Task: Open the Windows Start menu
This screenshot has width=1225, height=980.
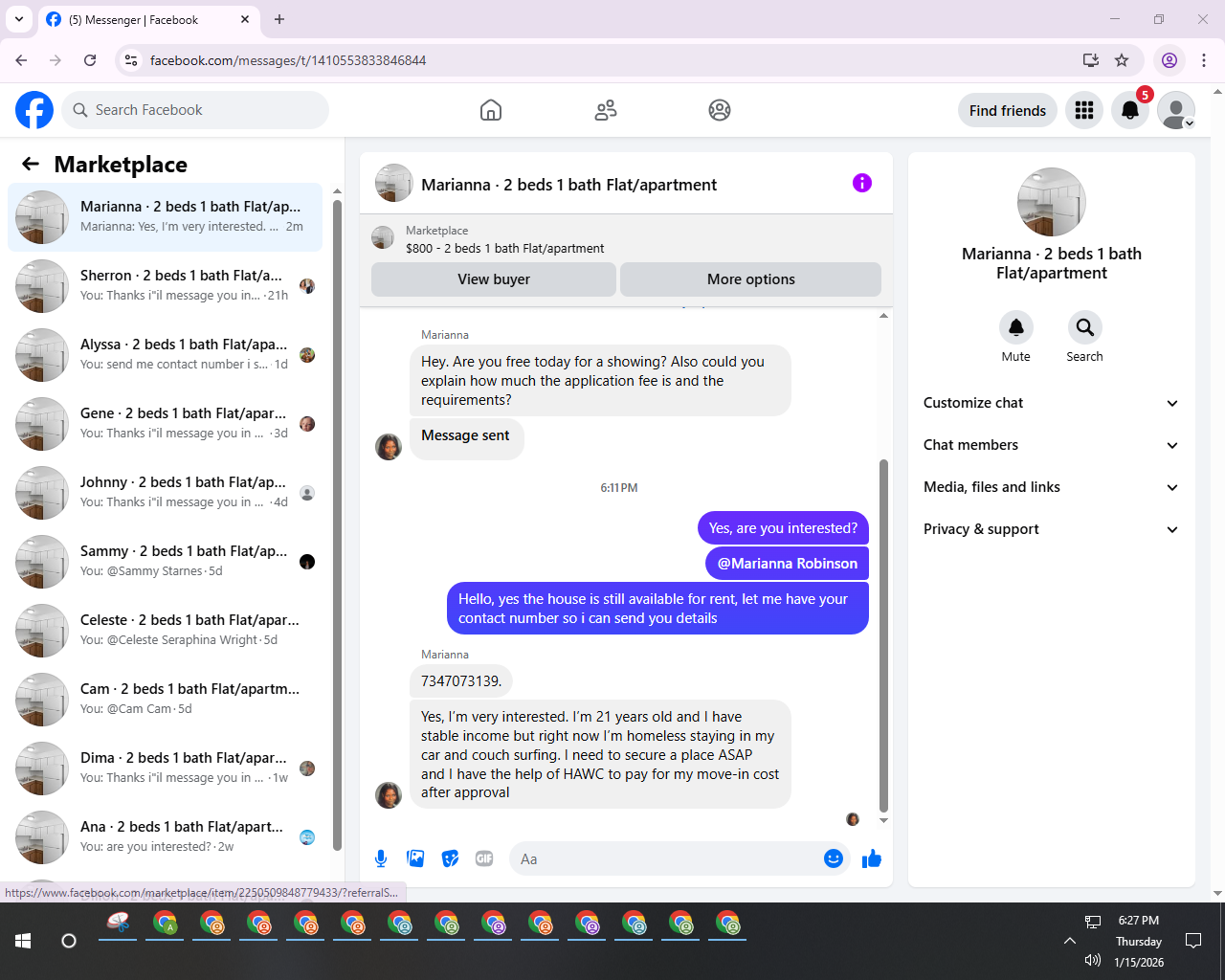Action: (x=23, y=941)
